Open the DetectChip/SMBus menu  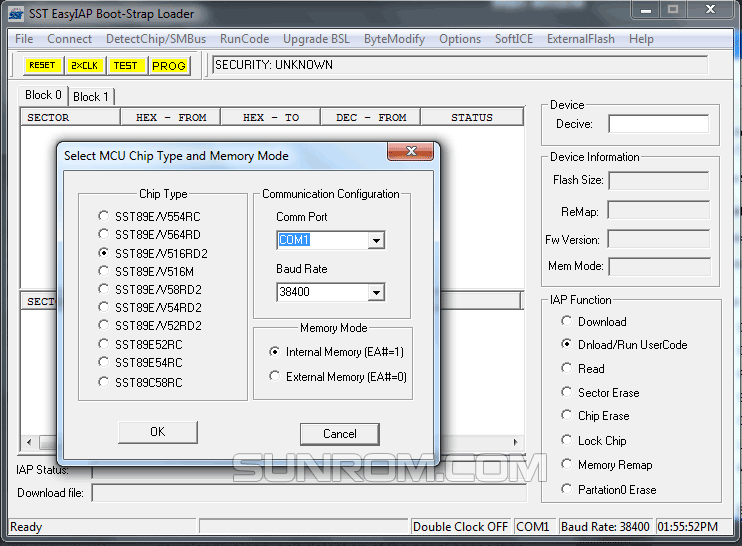pos(156,39)
